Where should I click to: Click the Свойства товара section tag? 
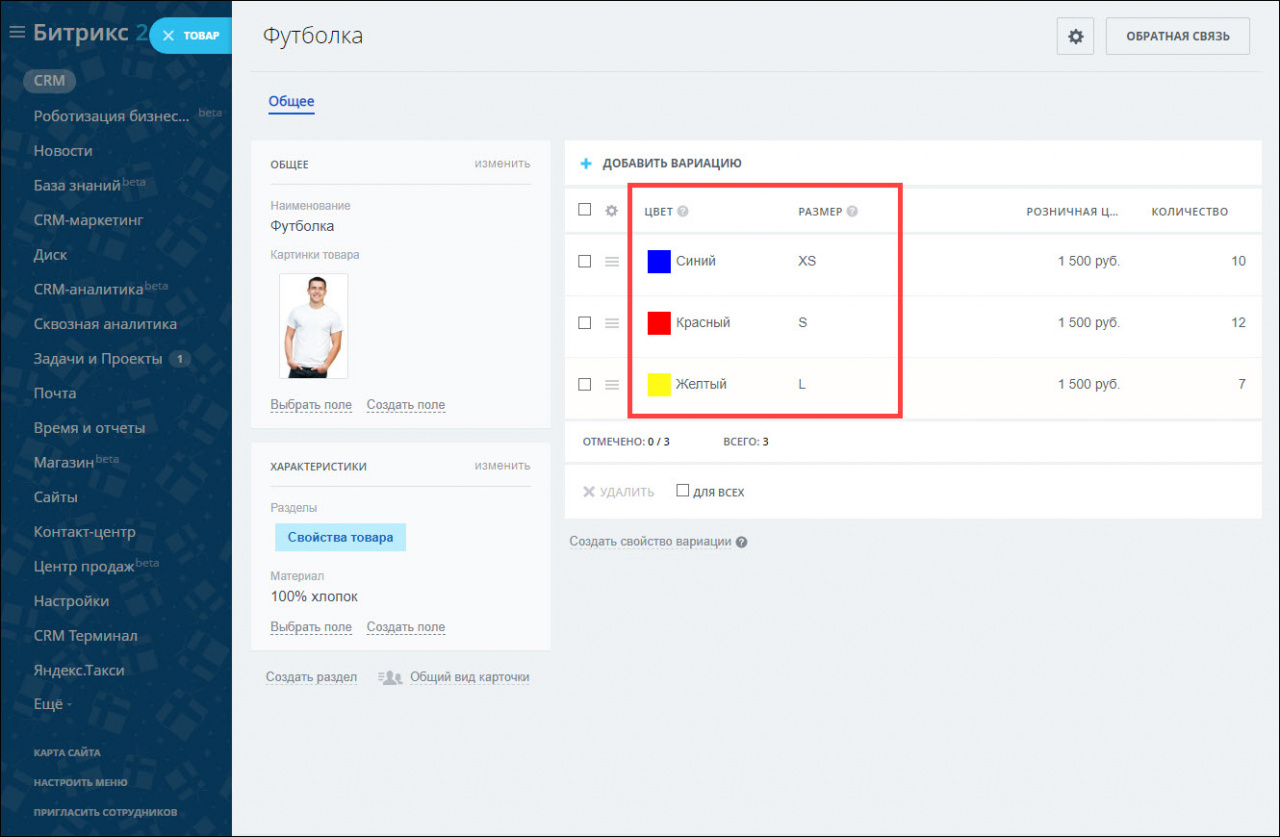[x=340, y=537]
